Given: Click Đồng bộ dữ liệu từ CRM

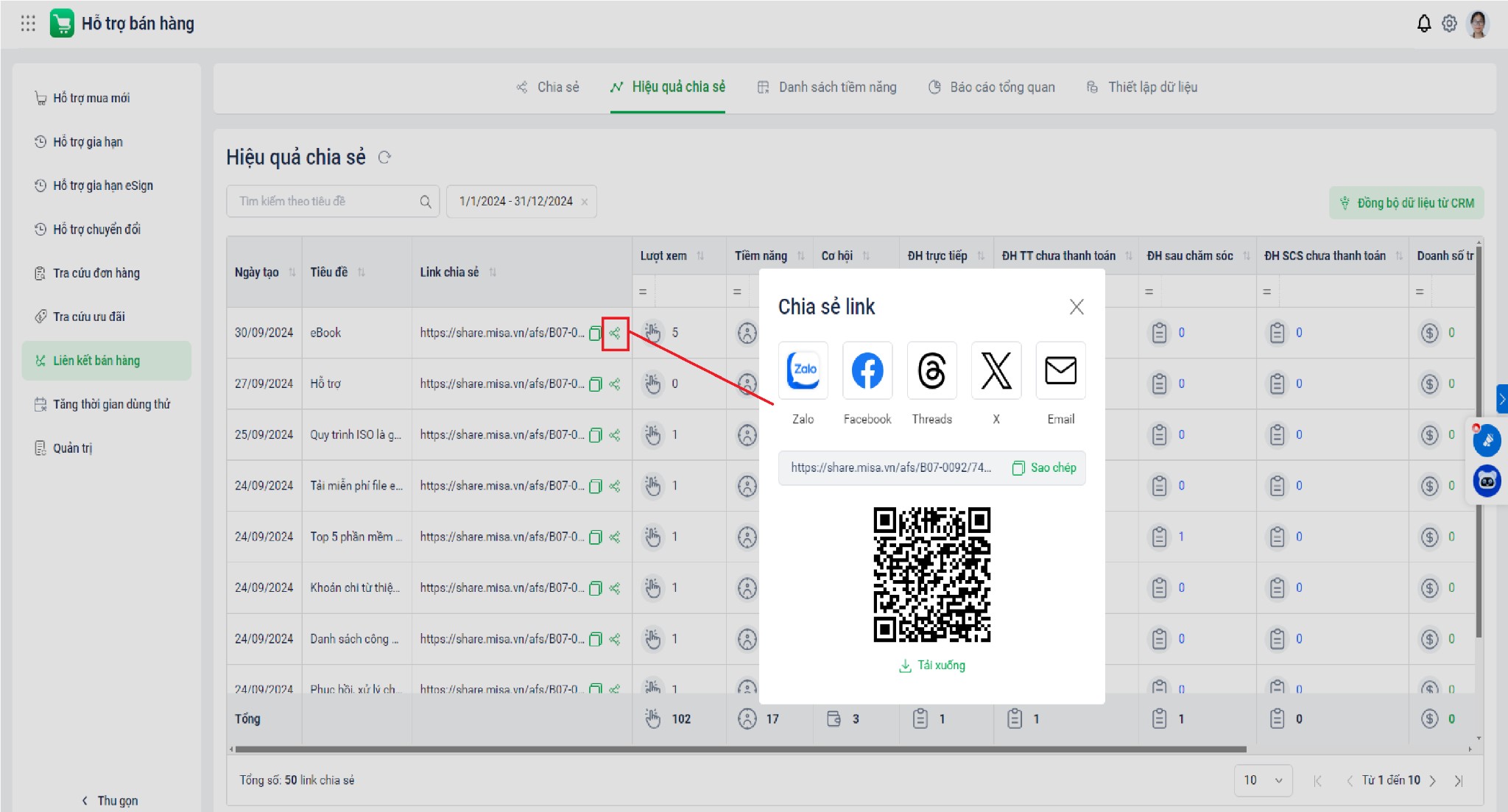Looking at the screenshot, I should click(1406, 203).
